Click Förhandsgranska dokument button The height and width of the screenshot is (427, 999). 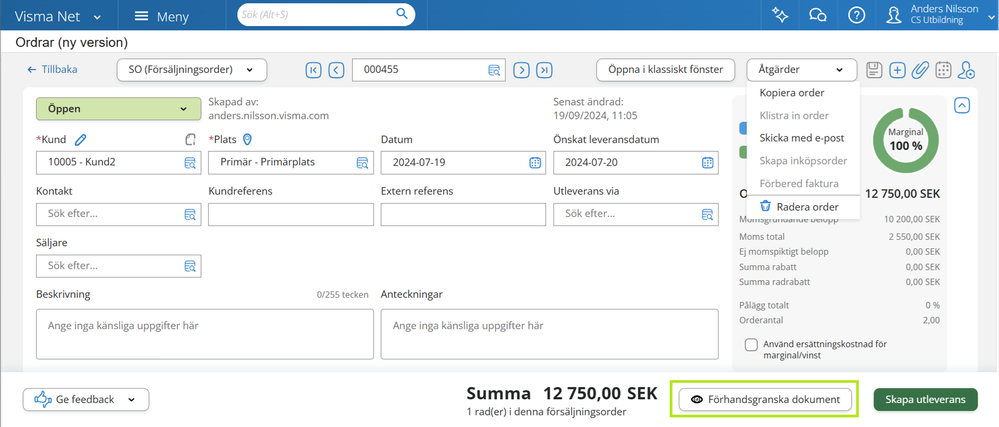pos(765,400)
